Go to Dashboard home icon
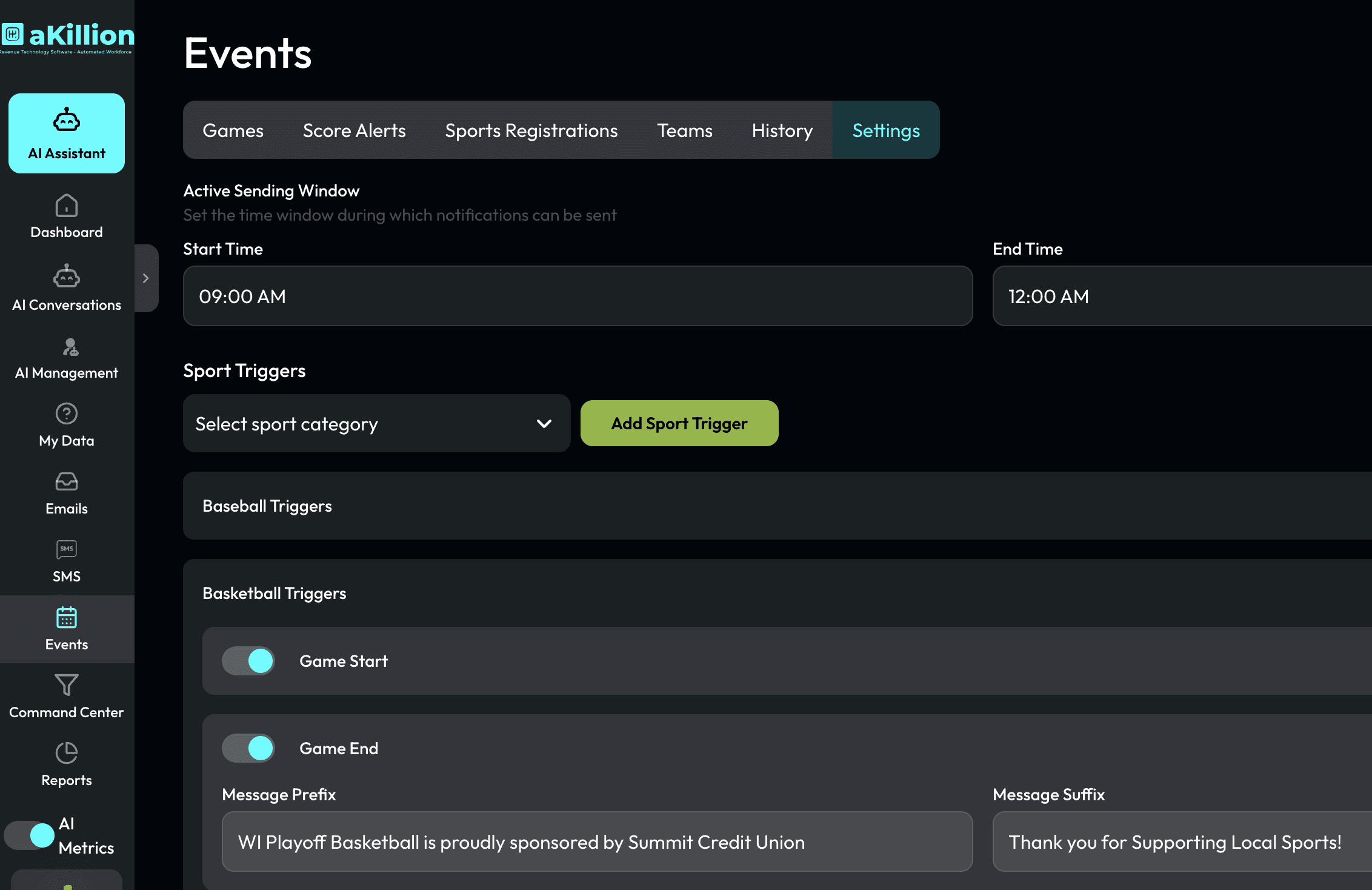Viewport: 1372px width, 890px height. [67, 206]
